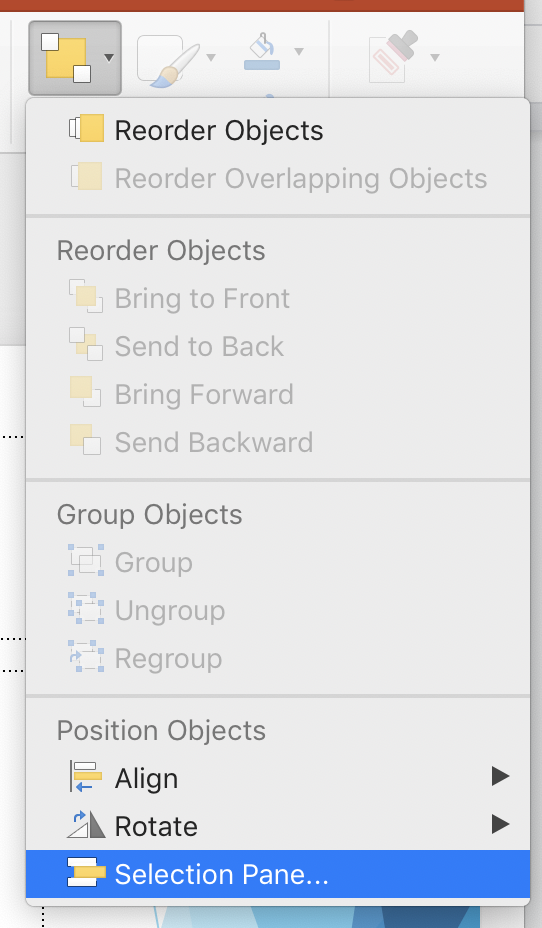The height and width of the screenshot is (928, 542).
Task: Expand the Quick Styles dropdown arrow
Action: click(x=211, y=57)
